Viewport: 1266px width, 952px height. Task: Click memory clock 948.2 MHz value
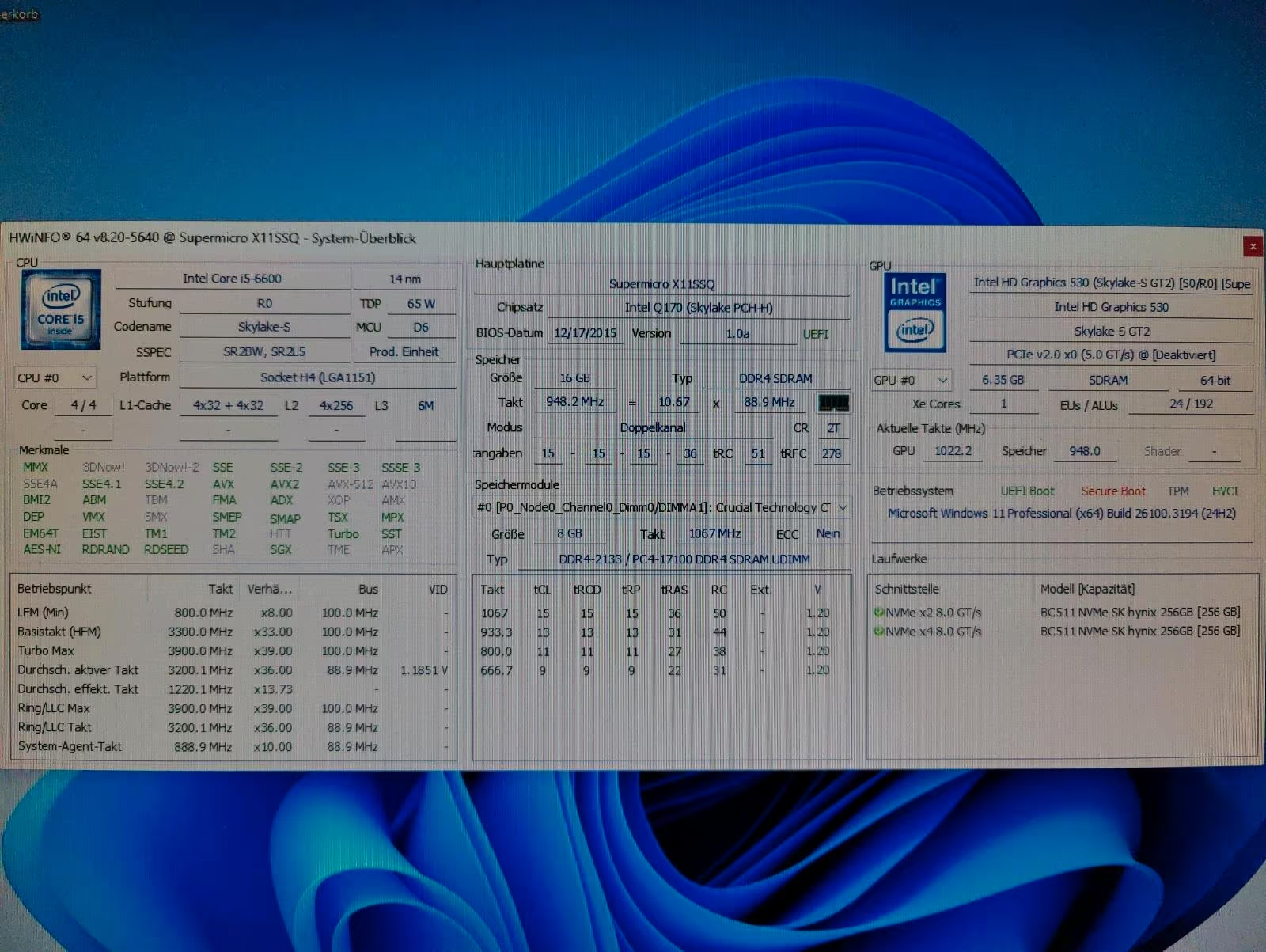pos(575,402)
